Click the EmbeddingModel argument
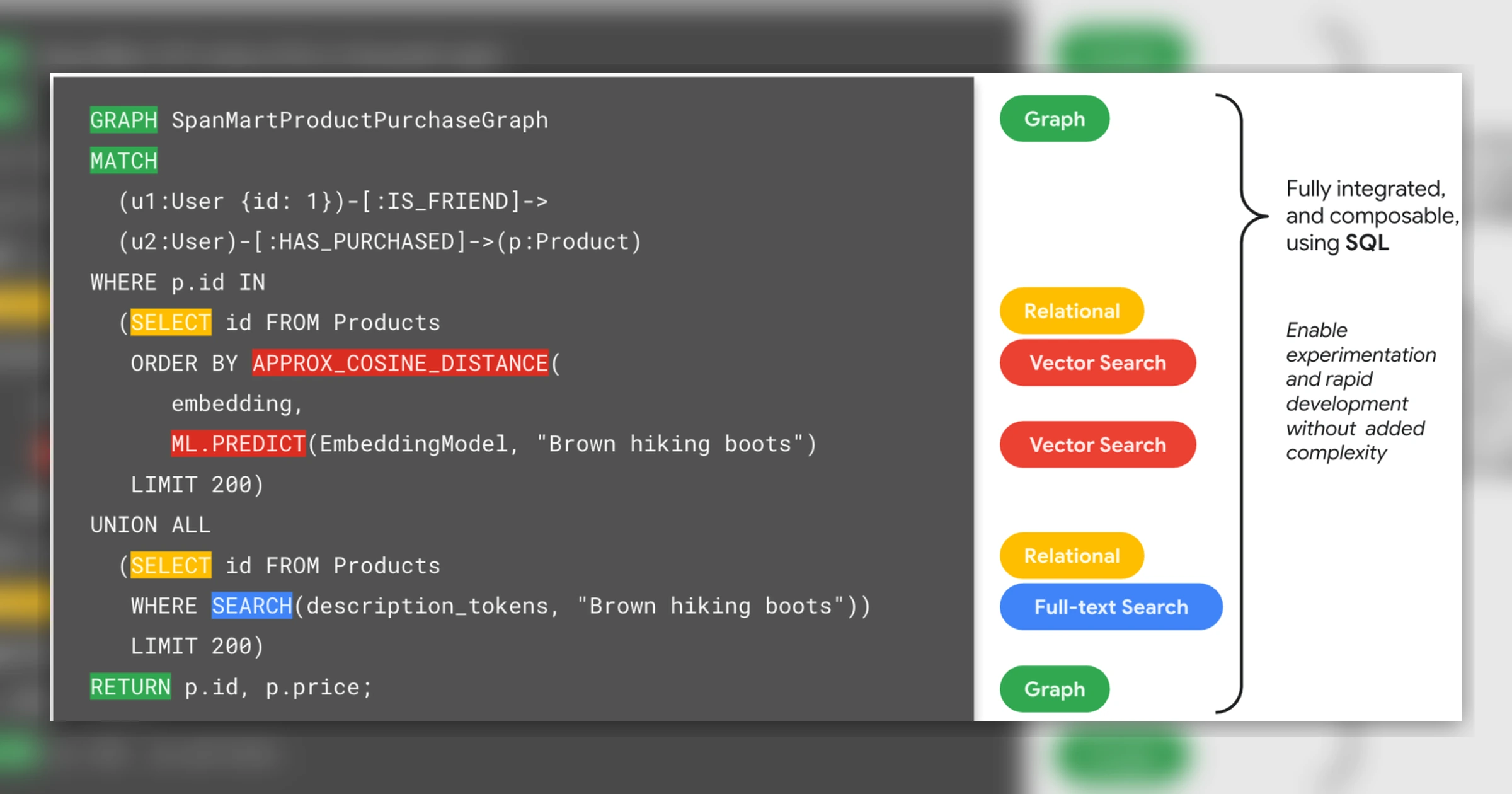Image resolution: width=1512 pixels, height=794 pixels. click(x=413, y=444)
